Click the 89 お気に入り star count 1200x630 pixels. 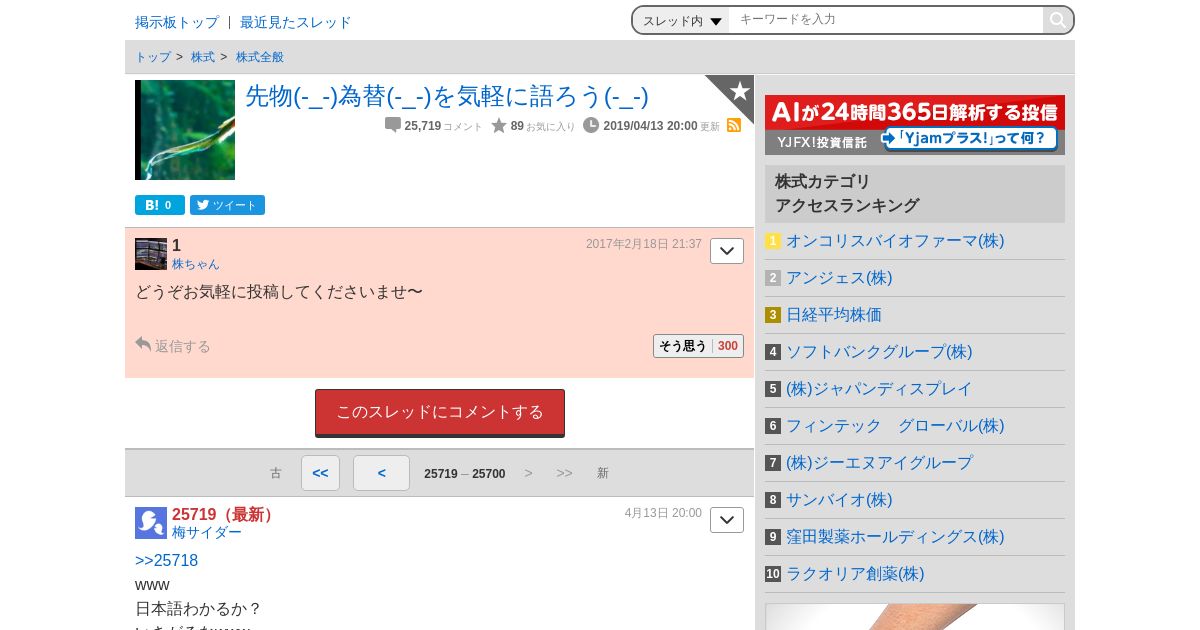(x=533, y=126)
